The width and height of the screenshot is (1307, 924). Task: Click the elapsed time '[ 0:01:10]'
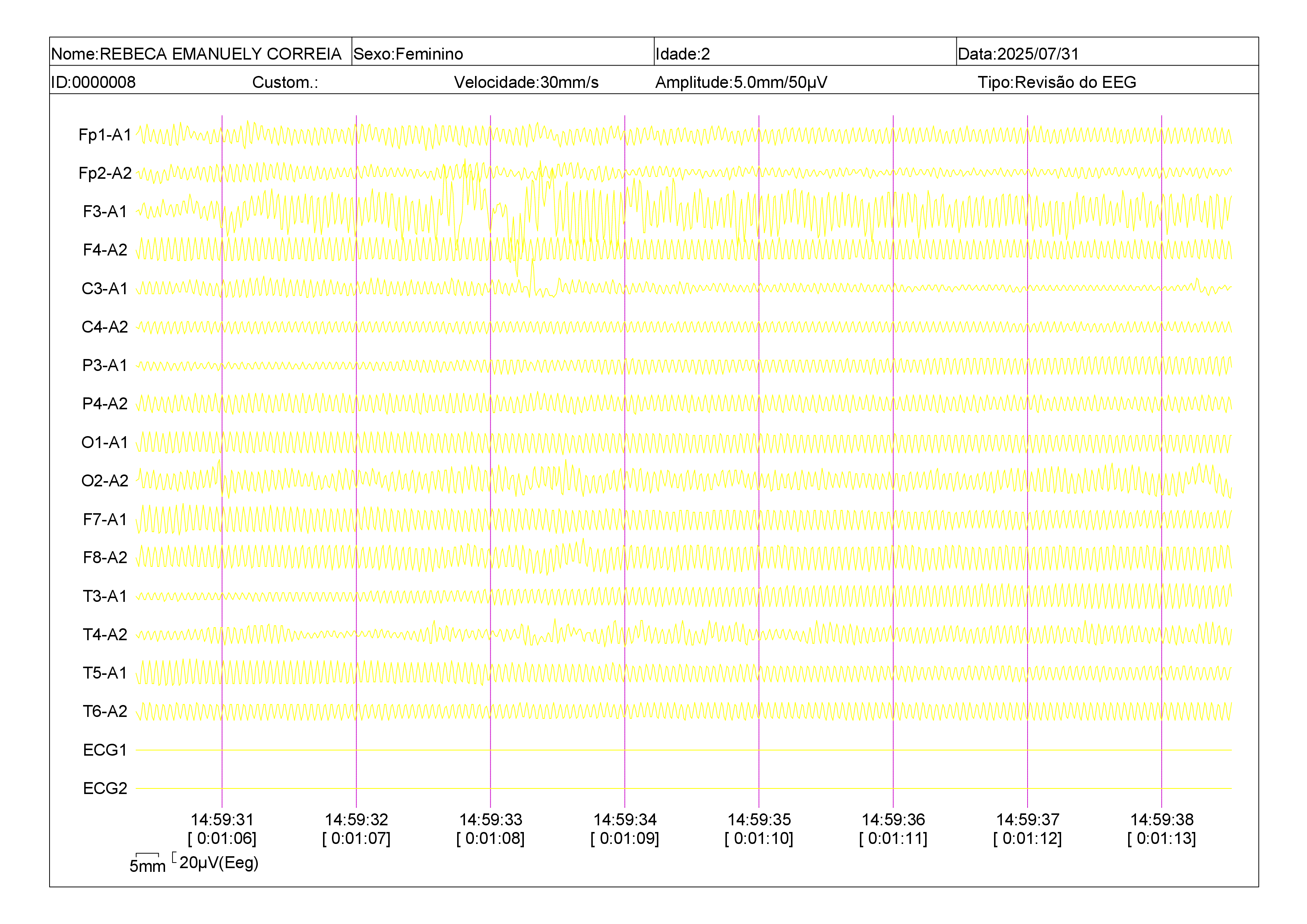[x=759, y=839]
